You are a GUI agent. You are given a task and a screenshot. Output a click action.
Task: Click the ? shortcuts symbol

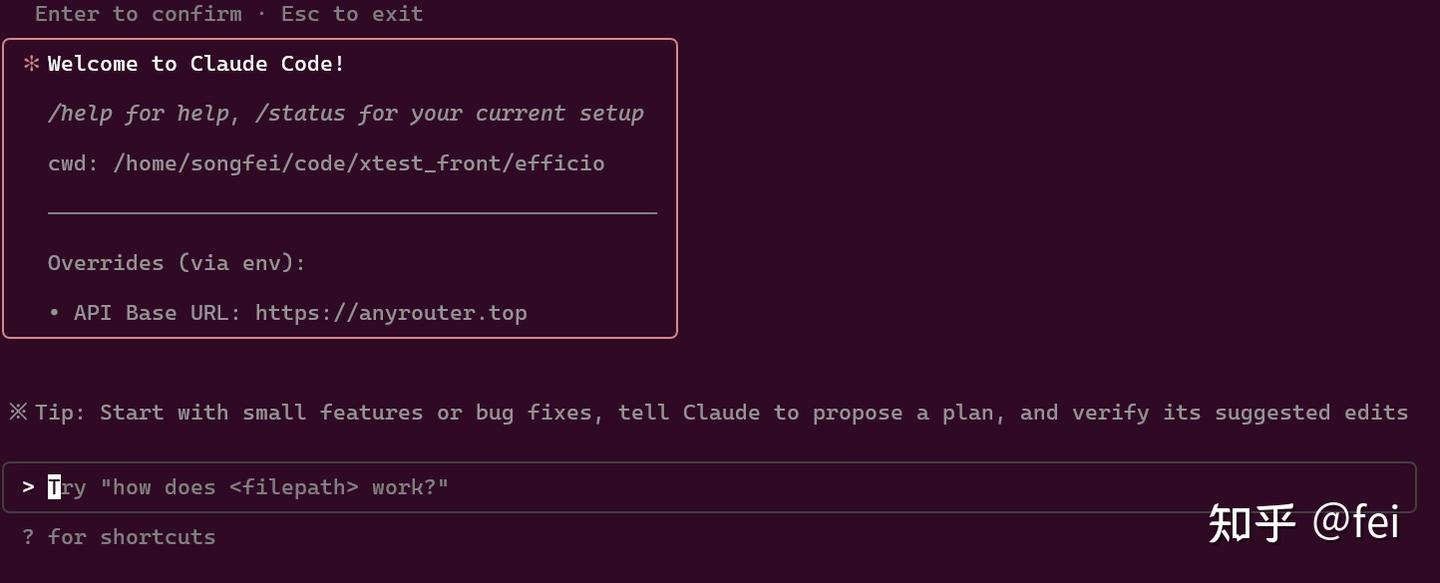29,537
